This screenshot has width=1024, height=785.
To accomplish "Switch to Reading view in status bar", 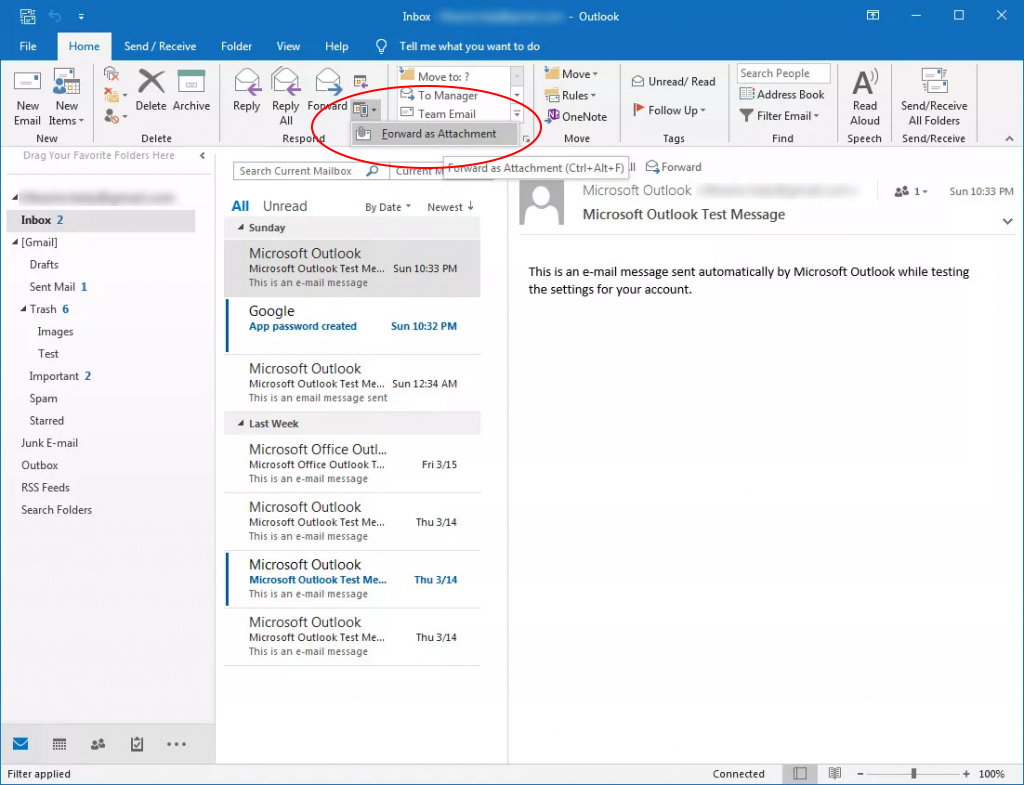I will (834, 774).
